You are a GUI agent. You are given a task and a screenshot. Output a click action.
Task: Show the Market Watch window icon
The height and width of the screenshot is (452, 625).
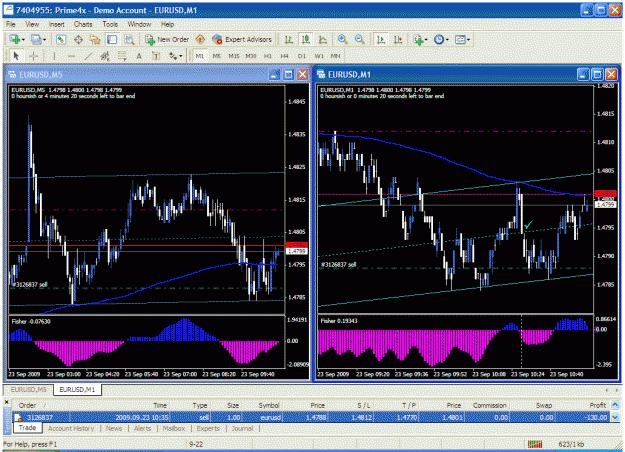pyautogui.click(x=61, y=39)
